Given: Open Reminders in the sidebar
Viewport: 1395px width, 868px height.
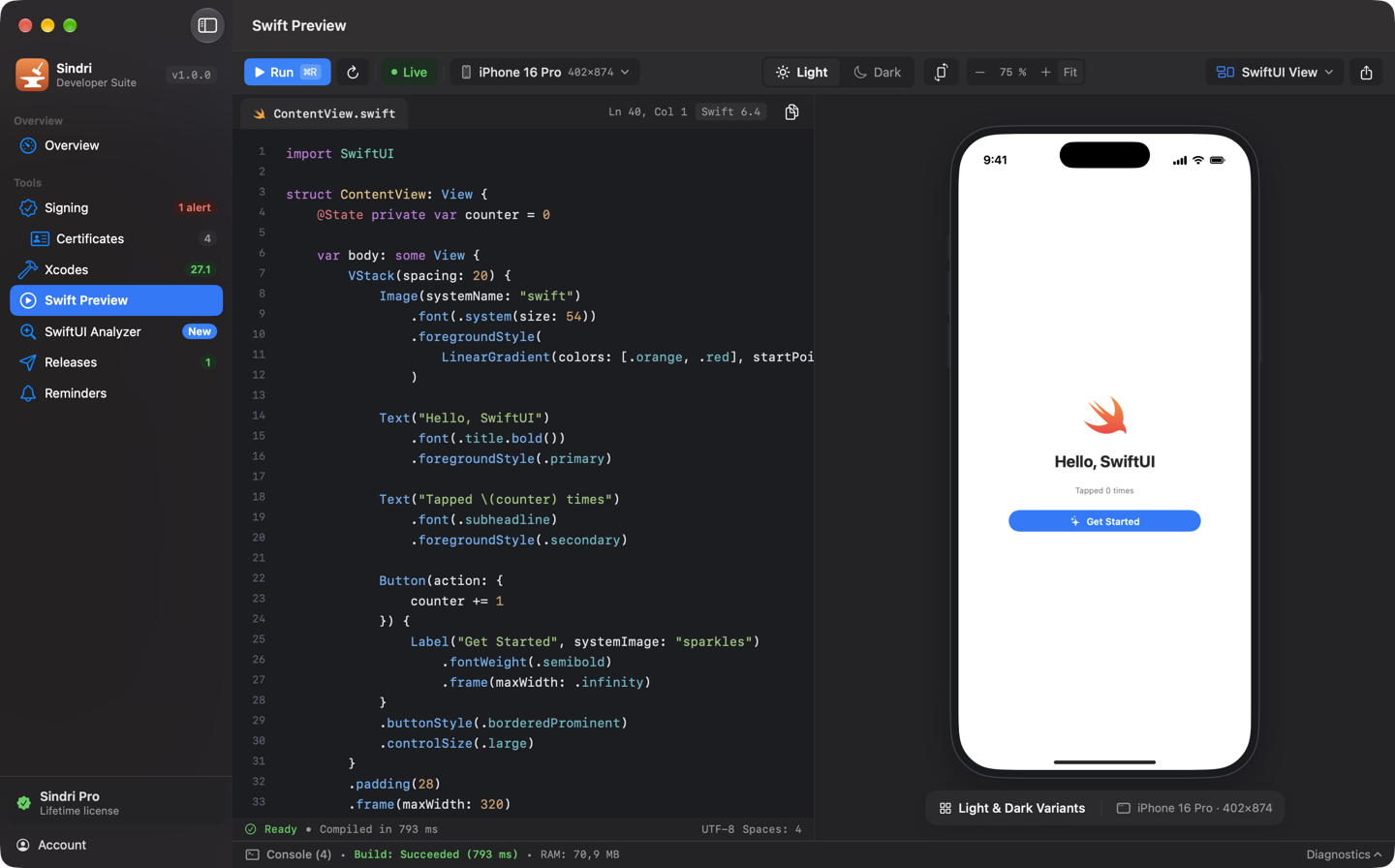Looking at the screenshot, I should [116, 393].
